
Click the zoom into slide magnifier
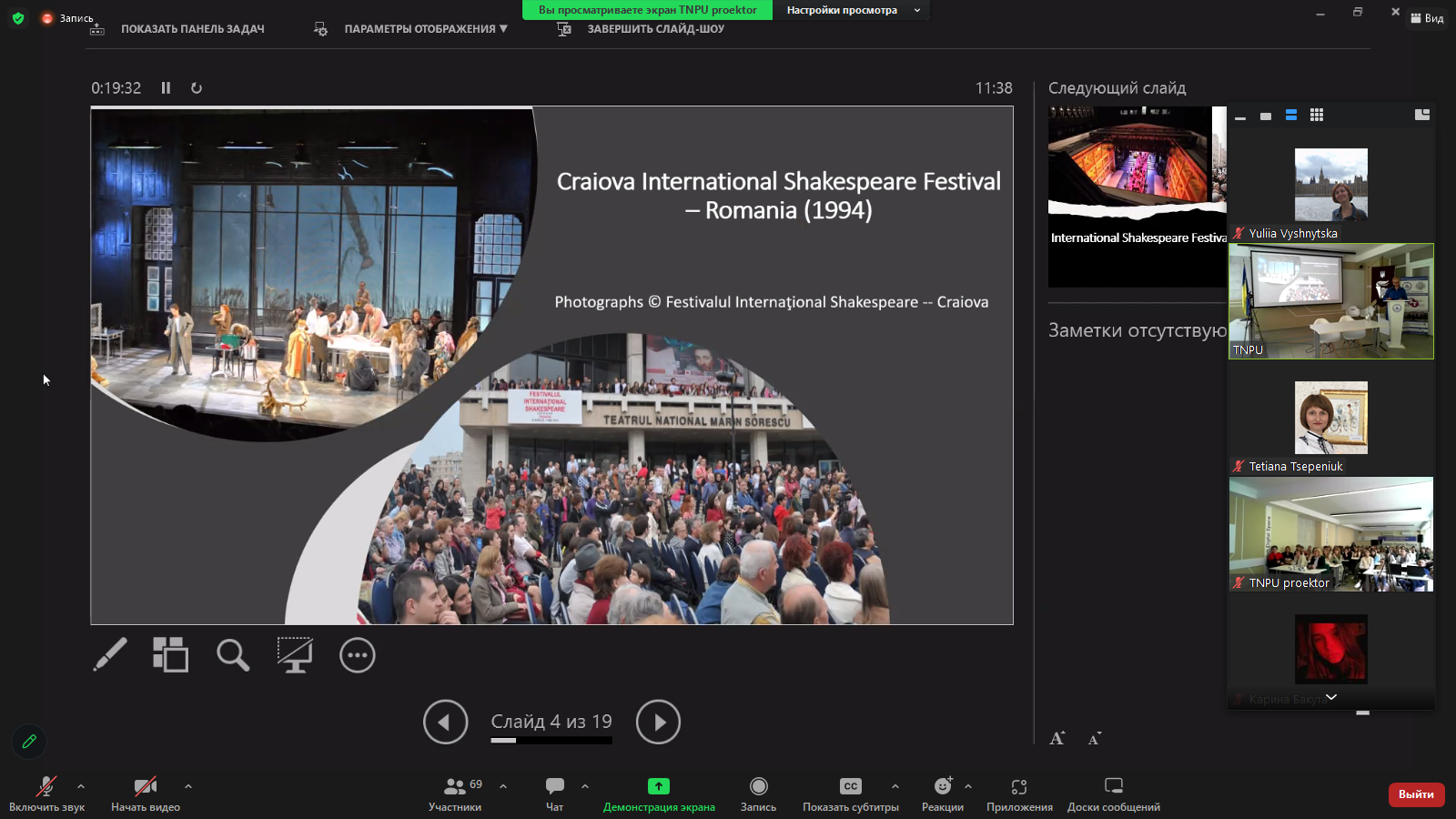coord(232,654)
